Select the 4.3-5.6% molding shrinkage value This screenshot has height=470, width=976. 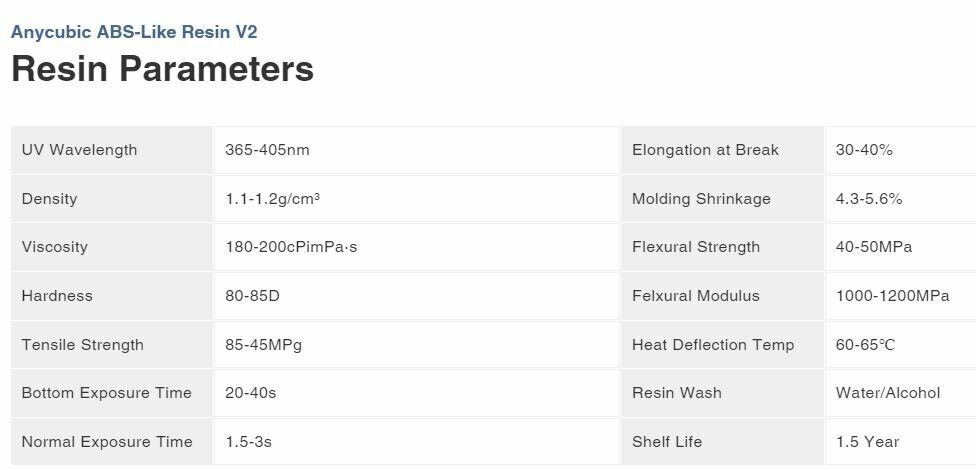869,199
